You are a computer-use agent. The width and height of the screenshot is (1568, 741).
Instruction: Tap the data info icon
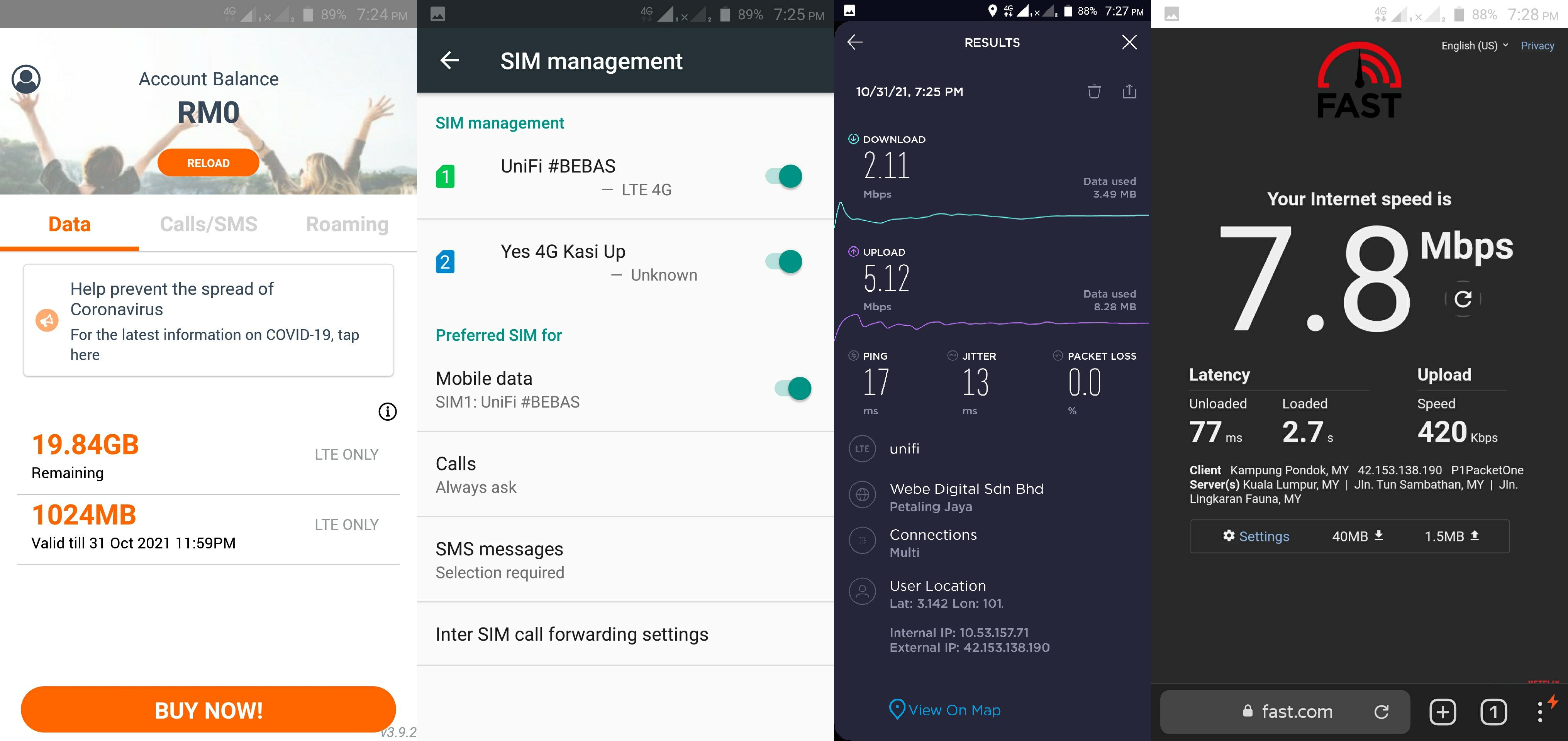pyautogui.click(x=388, y=412)
